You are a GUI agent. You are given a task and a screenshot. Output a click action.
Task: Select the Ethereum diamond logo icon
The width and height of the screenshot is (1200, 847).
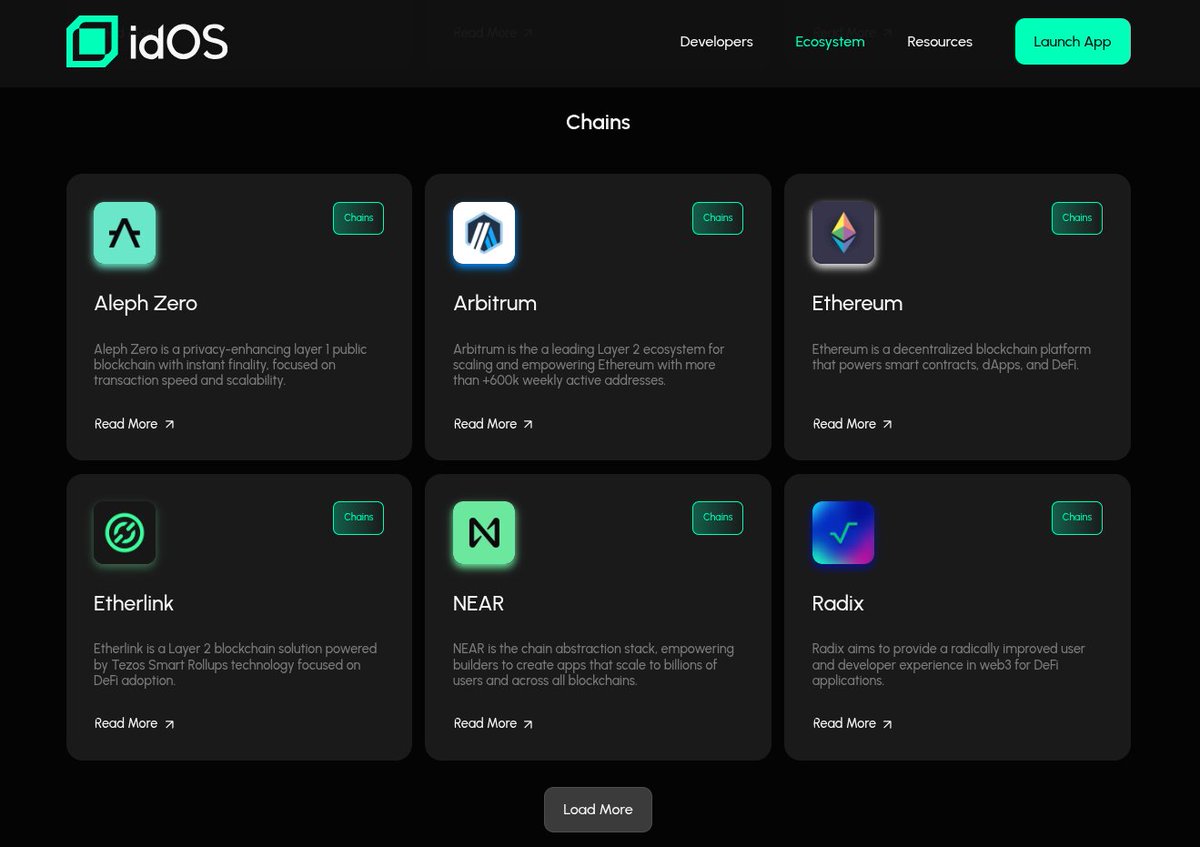tap(843, 233)
